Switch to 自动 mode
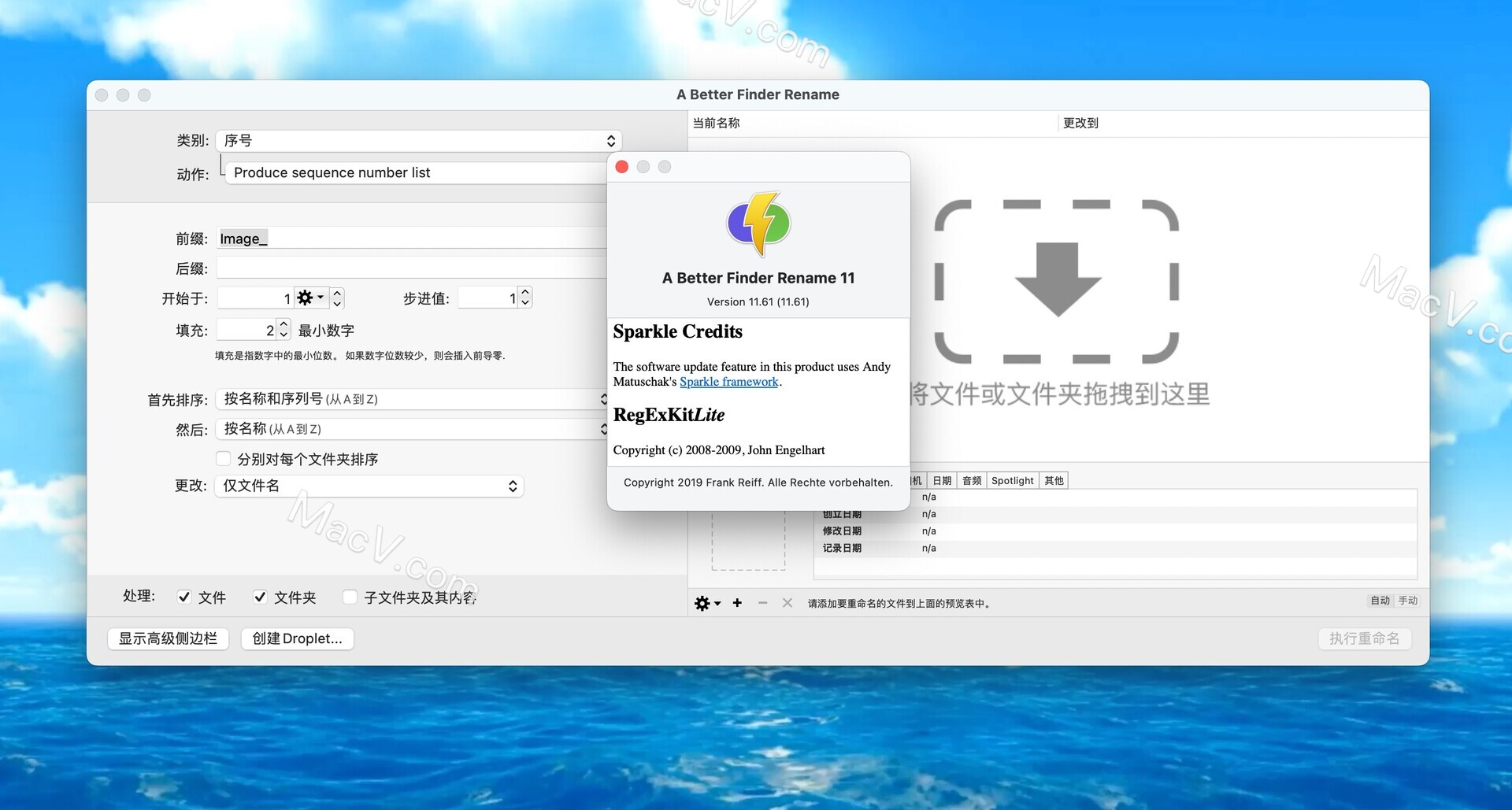Viewport: 1512px width, 810px height. 1380,601
